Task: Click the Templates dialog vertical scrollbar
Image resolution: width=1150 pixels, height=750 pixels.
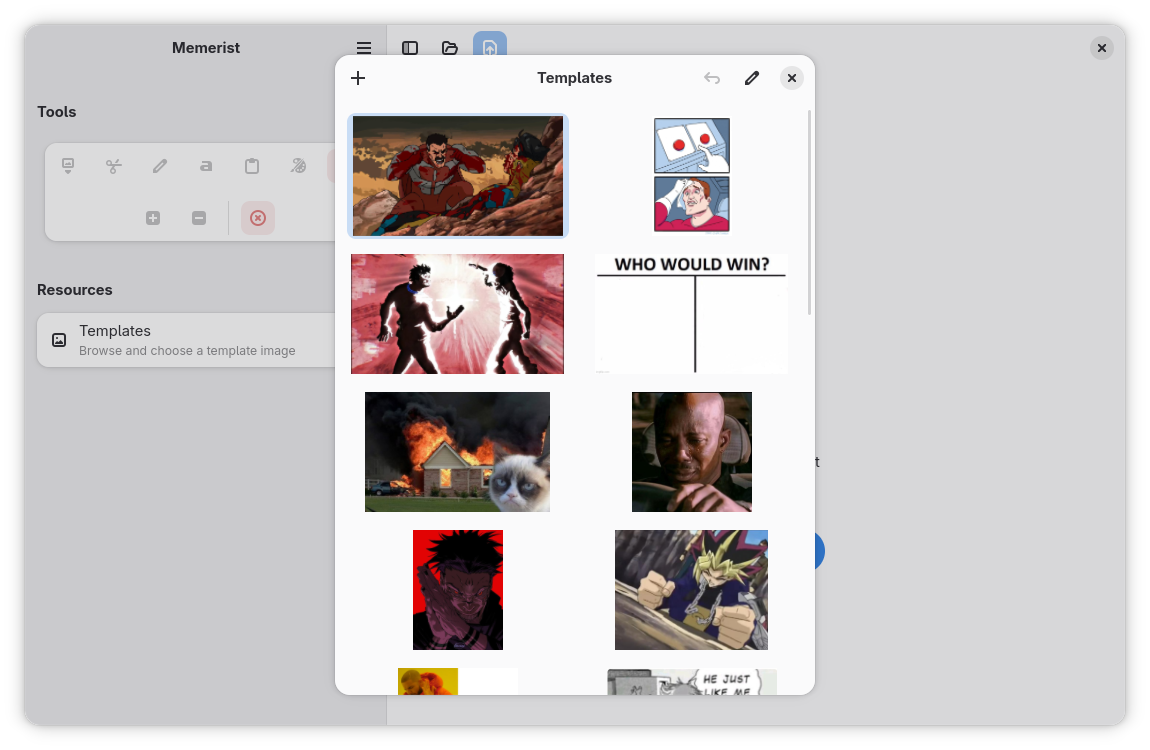Action: (x=809, y=213)
